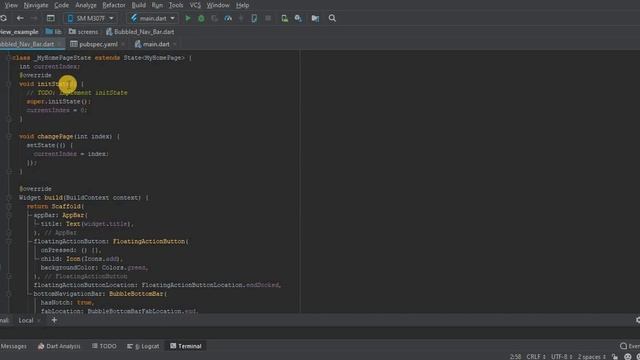Close the main.dart editor tab
The height and width of the screenshot is (360, 640).
pyautogui.click(x=175, y=44)
